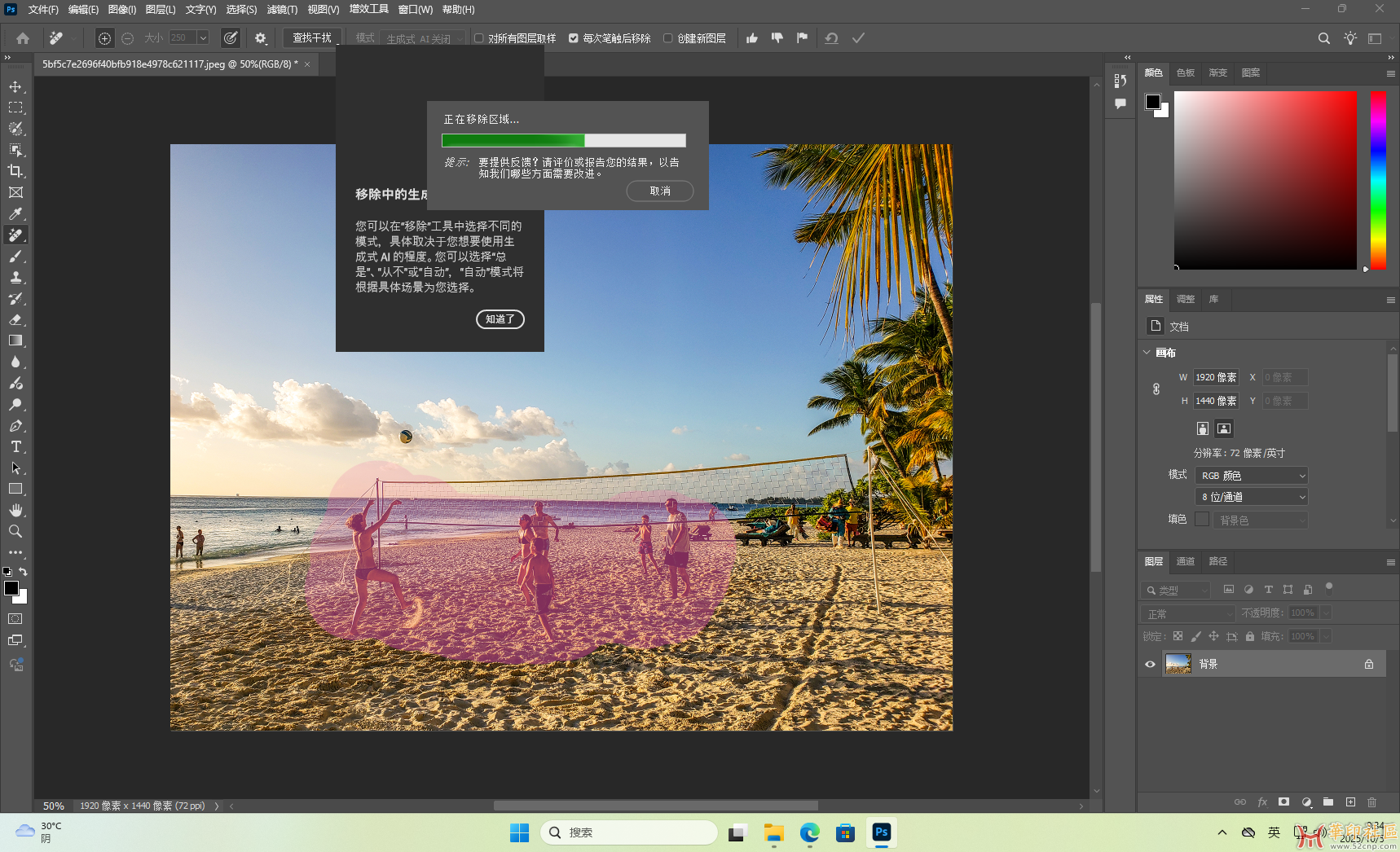Dismiss the tip with the 知道了 button
Screen dimensions: 1400x852
500,319
